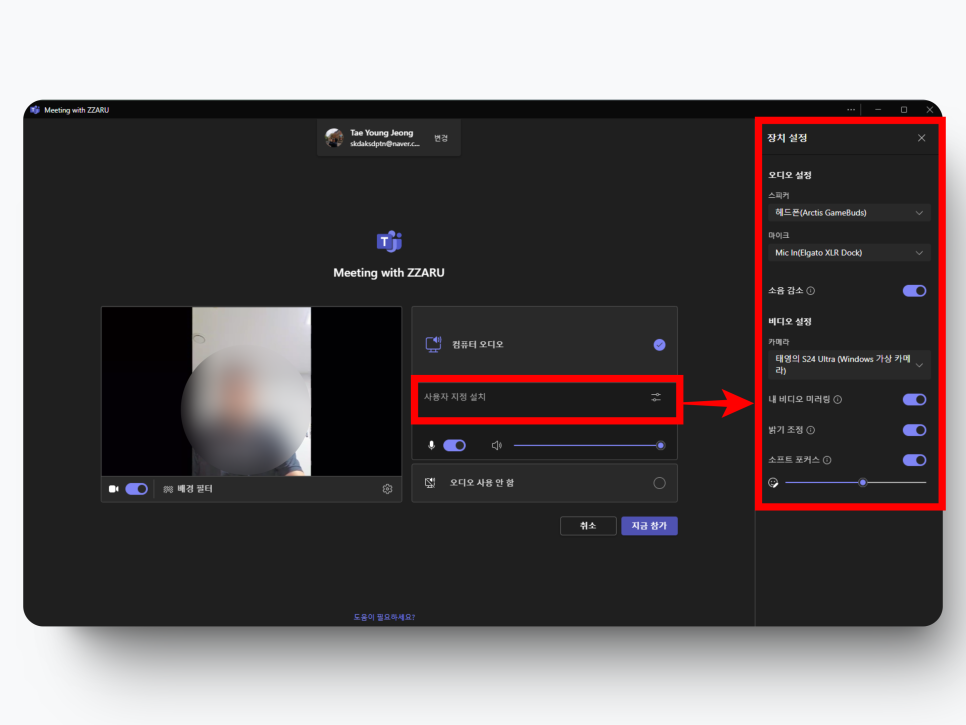The height and width of the screenshot is (725, 966).
Task: Turn off the camera toggle
Action: coord(136,488)
